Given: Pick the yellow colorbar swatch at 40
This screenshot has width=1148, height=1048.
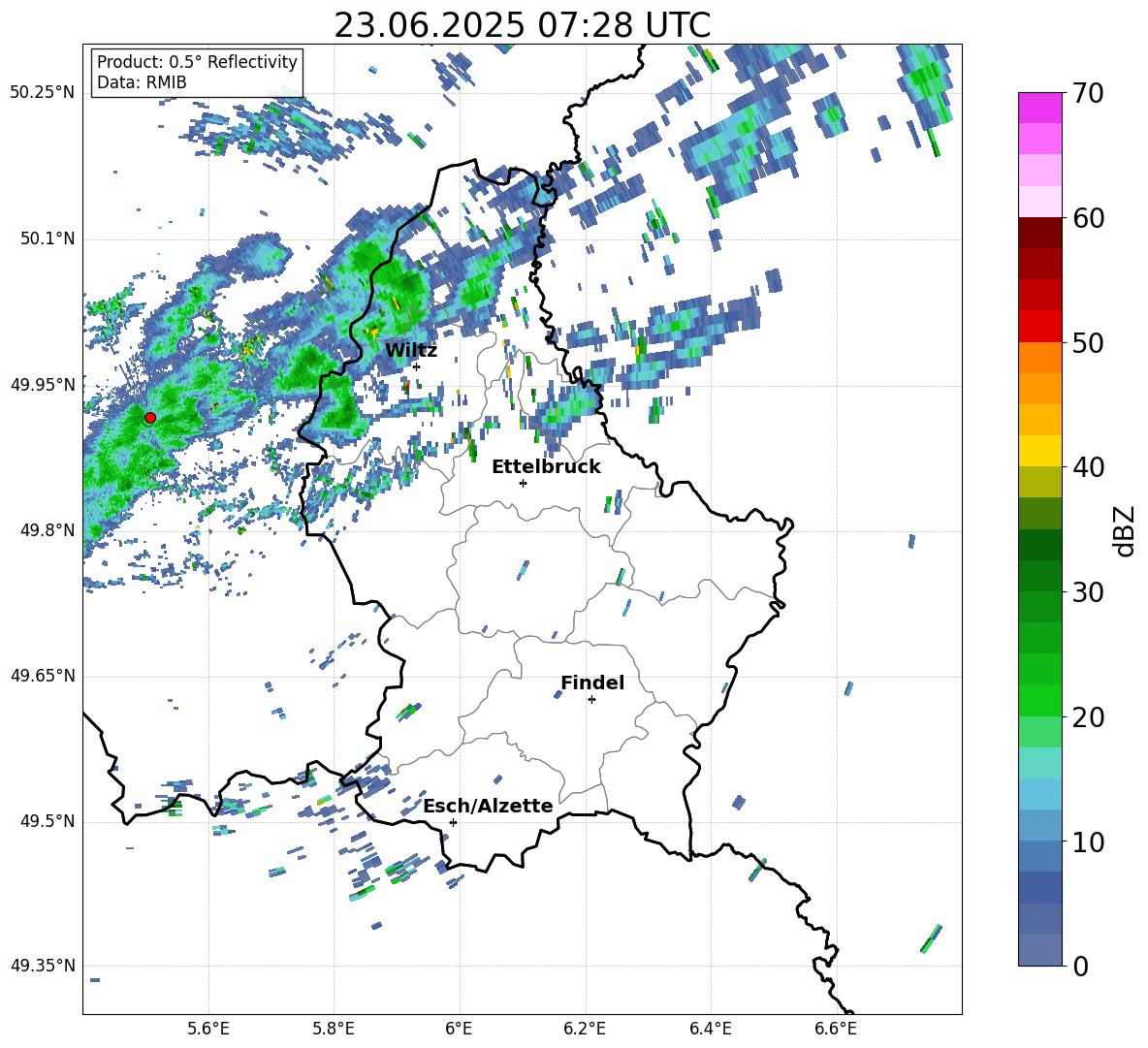Looking at the screenshot, I should point(1039,451).
